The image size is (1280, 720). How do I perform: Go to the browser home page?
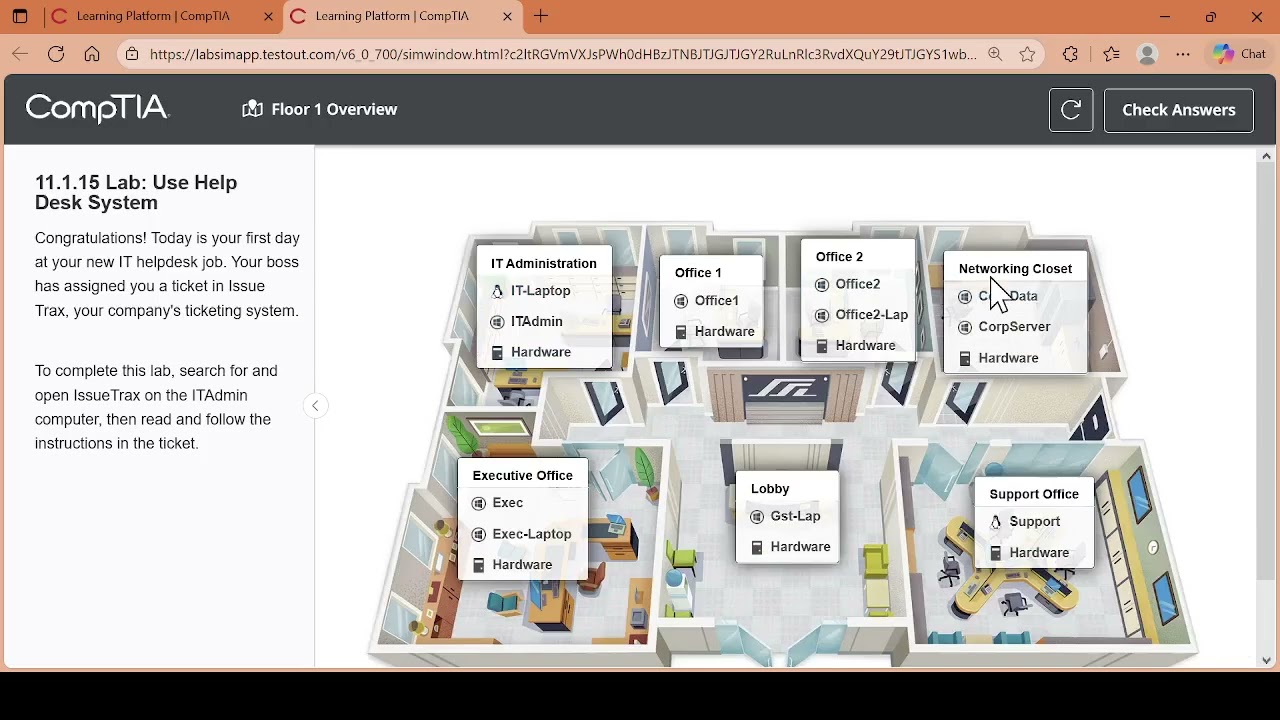[x=92, y=55]
